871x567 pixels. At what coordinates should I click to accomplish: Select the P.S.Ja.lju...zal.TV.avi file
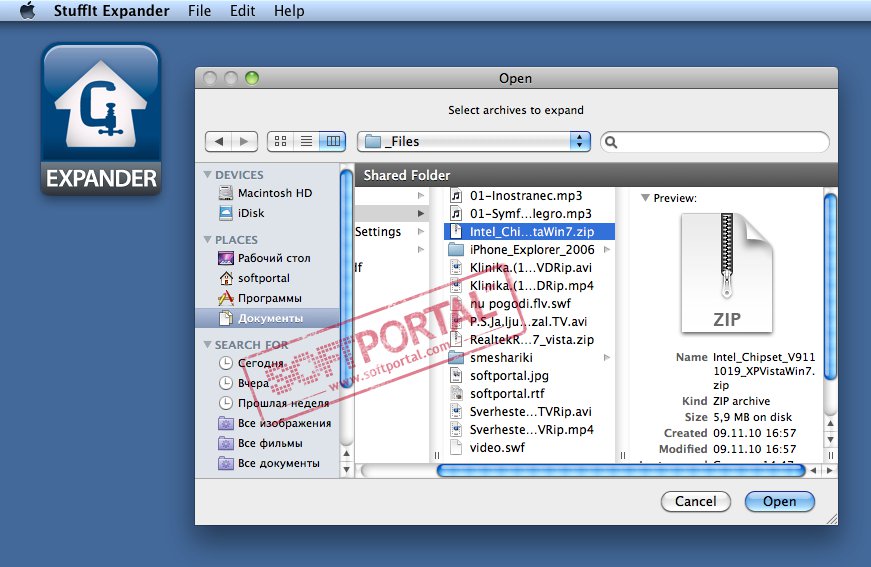coord(529,321)
